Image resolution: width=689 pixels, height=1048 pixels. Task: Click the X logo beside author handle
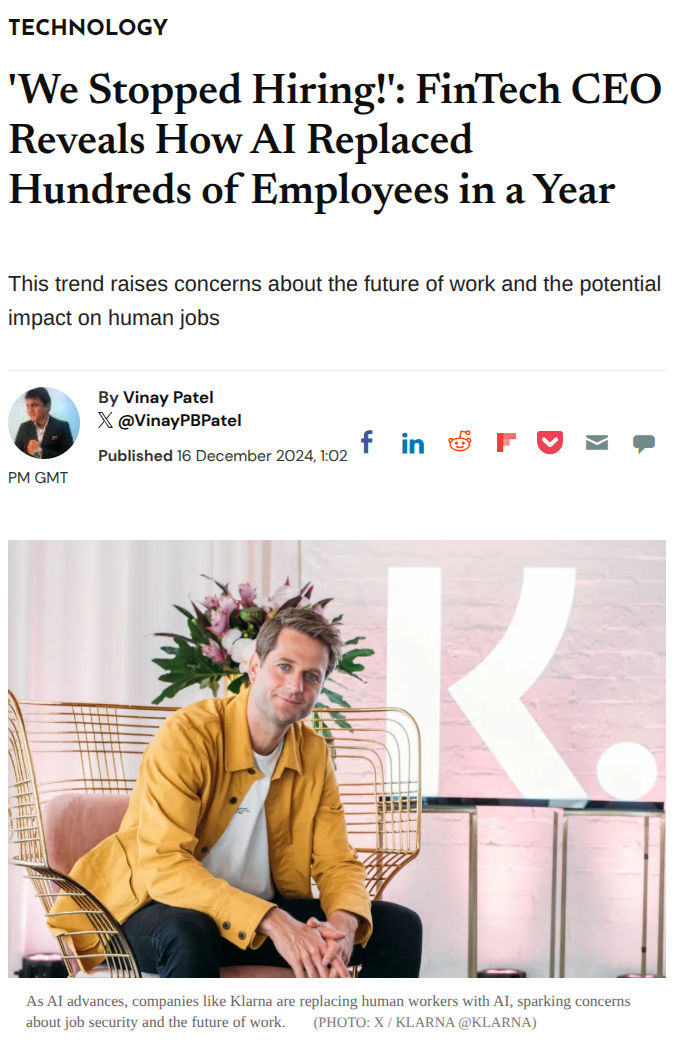coord(106,421)
